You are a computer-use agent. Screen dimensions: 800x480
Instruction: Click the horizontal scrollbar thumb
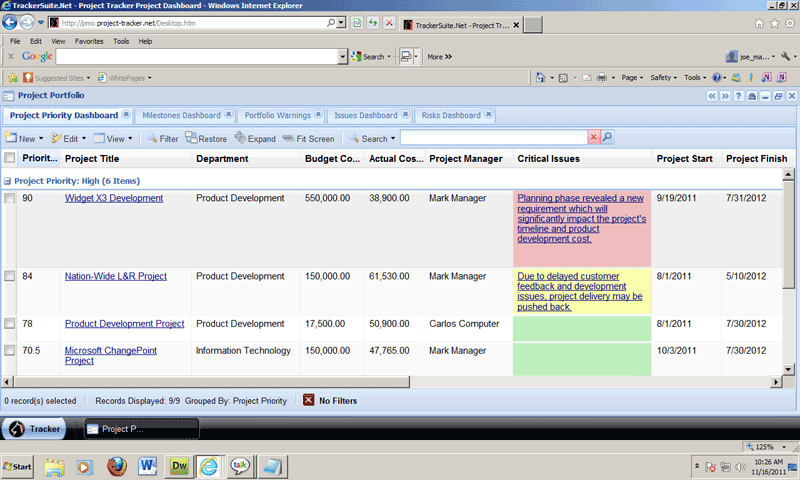(x=212, y=382)
